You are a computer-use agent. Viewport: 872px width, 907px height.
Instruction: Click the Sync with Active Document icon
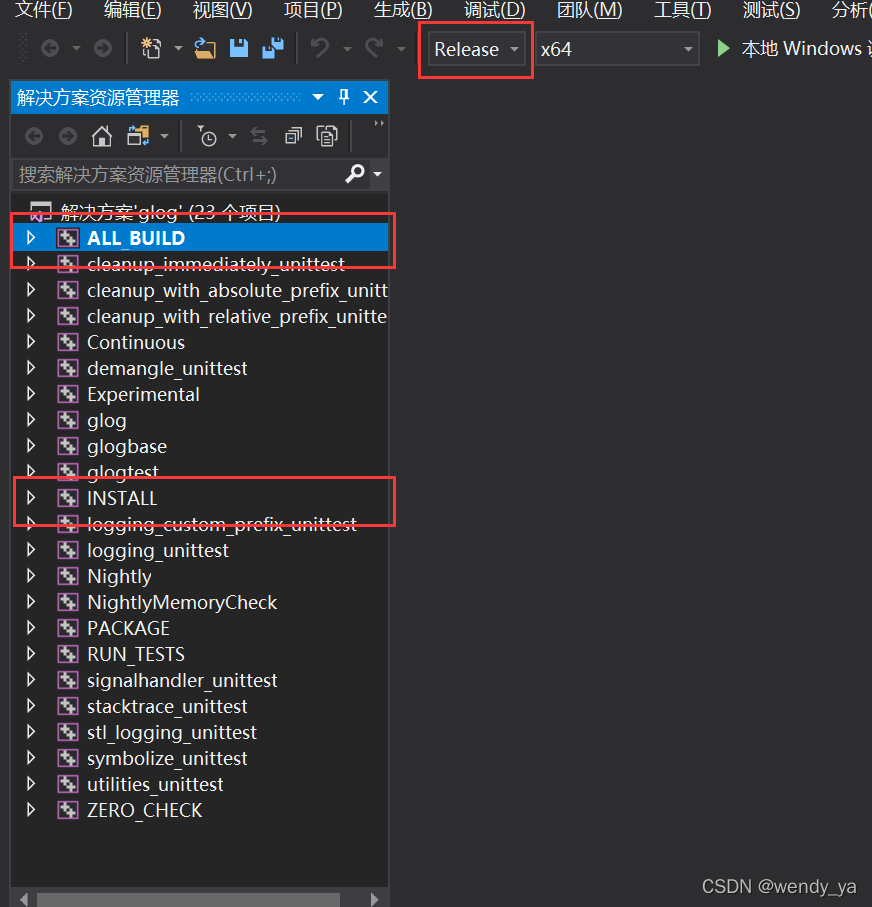pyautogui.click(x=259, y=136)
